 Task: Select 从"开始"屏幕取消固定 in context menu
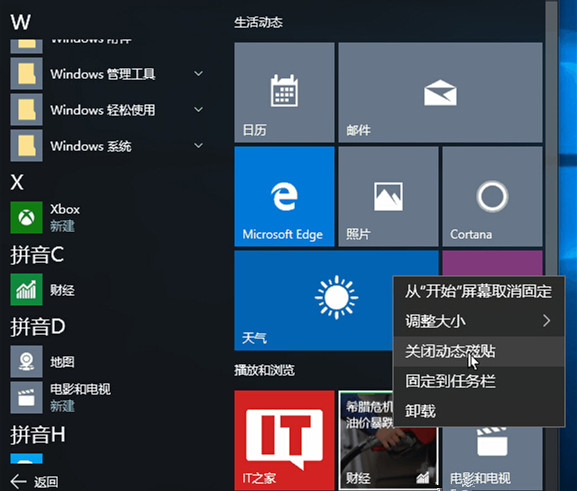coord(479,292)
